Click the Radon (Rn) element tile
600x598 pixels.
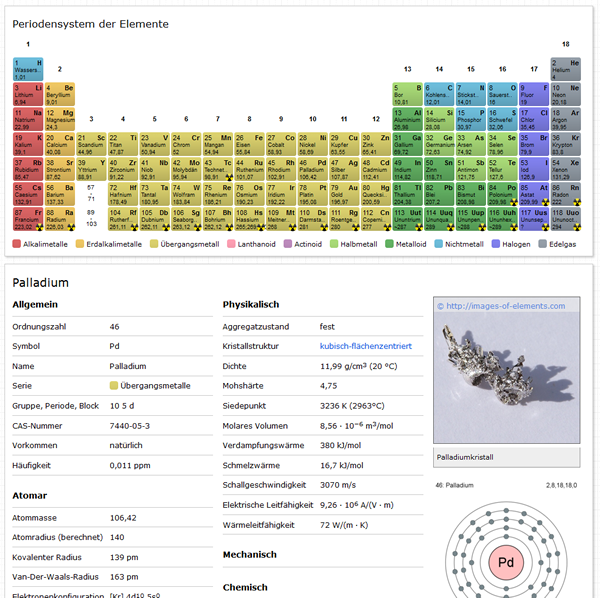point(566,194)
